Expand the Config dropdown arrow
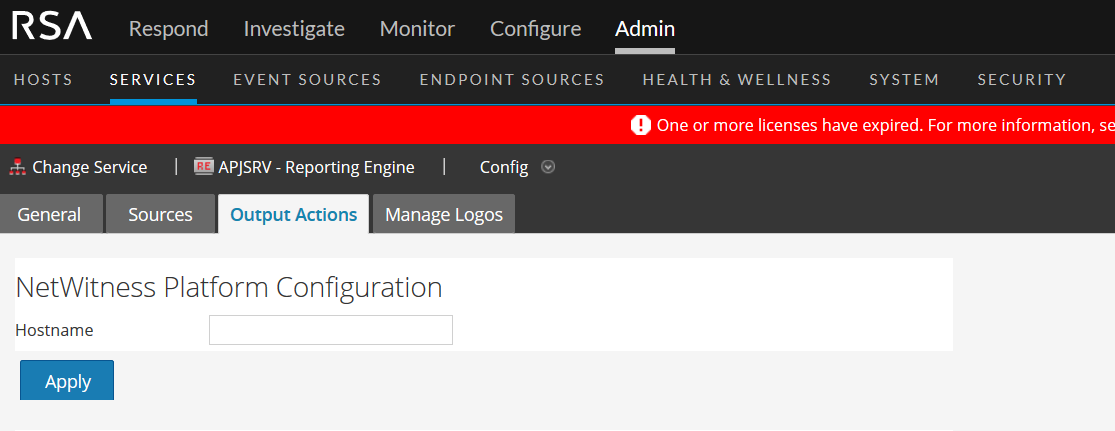The height and width of the screenshot is (431, 1115). point(548,167)
